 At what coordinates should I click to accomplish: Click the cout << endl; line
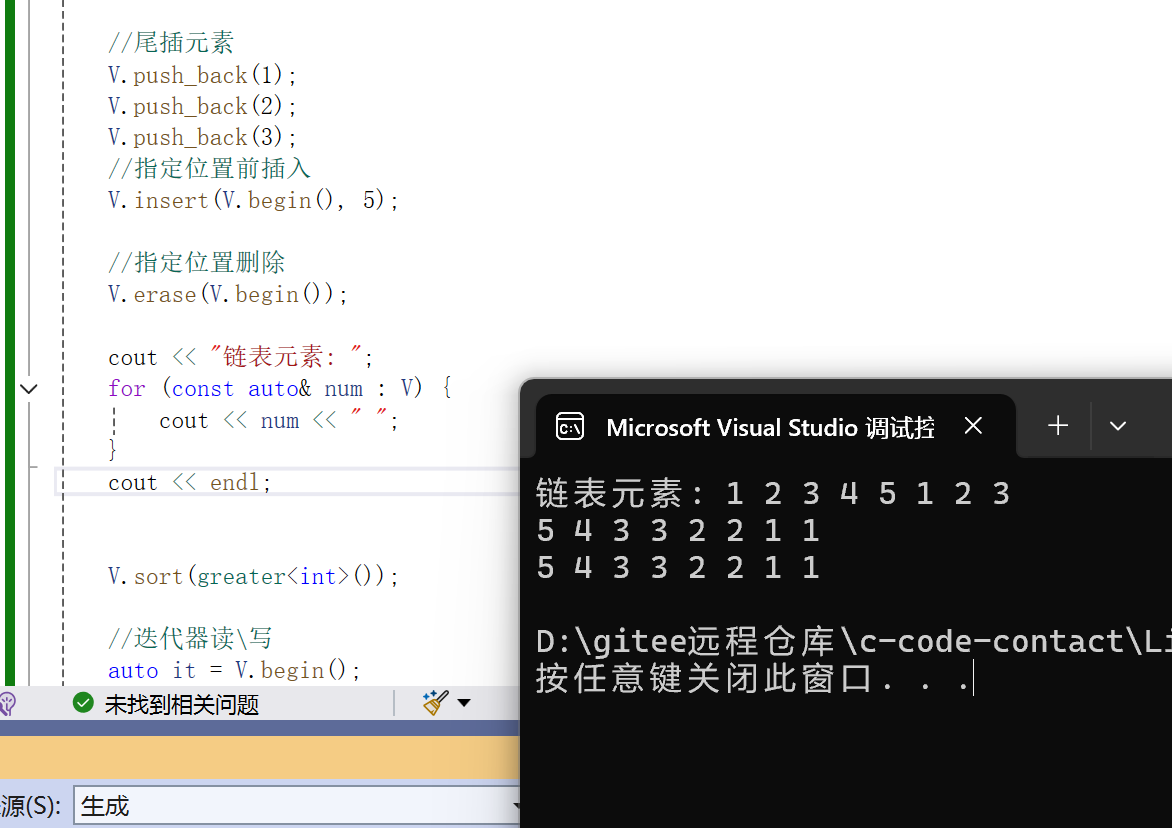189,483
